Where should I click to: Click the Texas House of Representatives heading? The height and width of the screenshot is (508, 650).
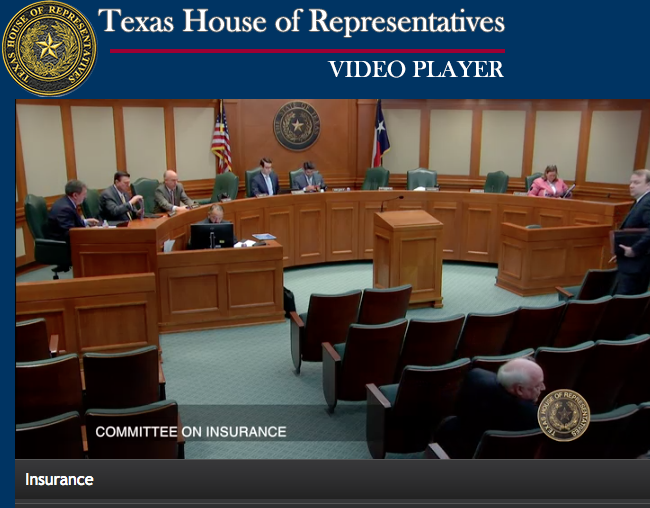[301, 21]
